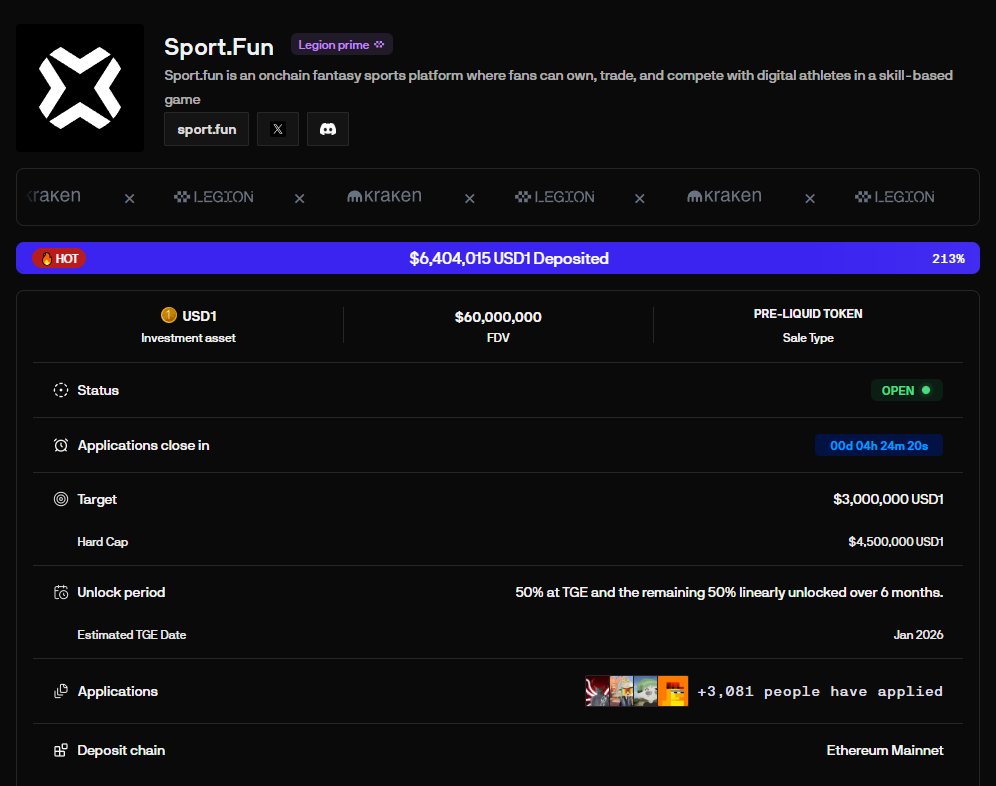Click the USD1 coin icon
The image size is (996, 786).
tap(168, 316)
